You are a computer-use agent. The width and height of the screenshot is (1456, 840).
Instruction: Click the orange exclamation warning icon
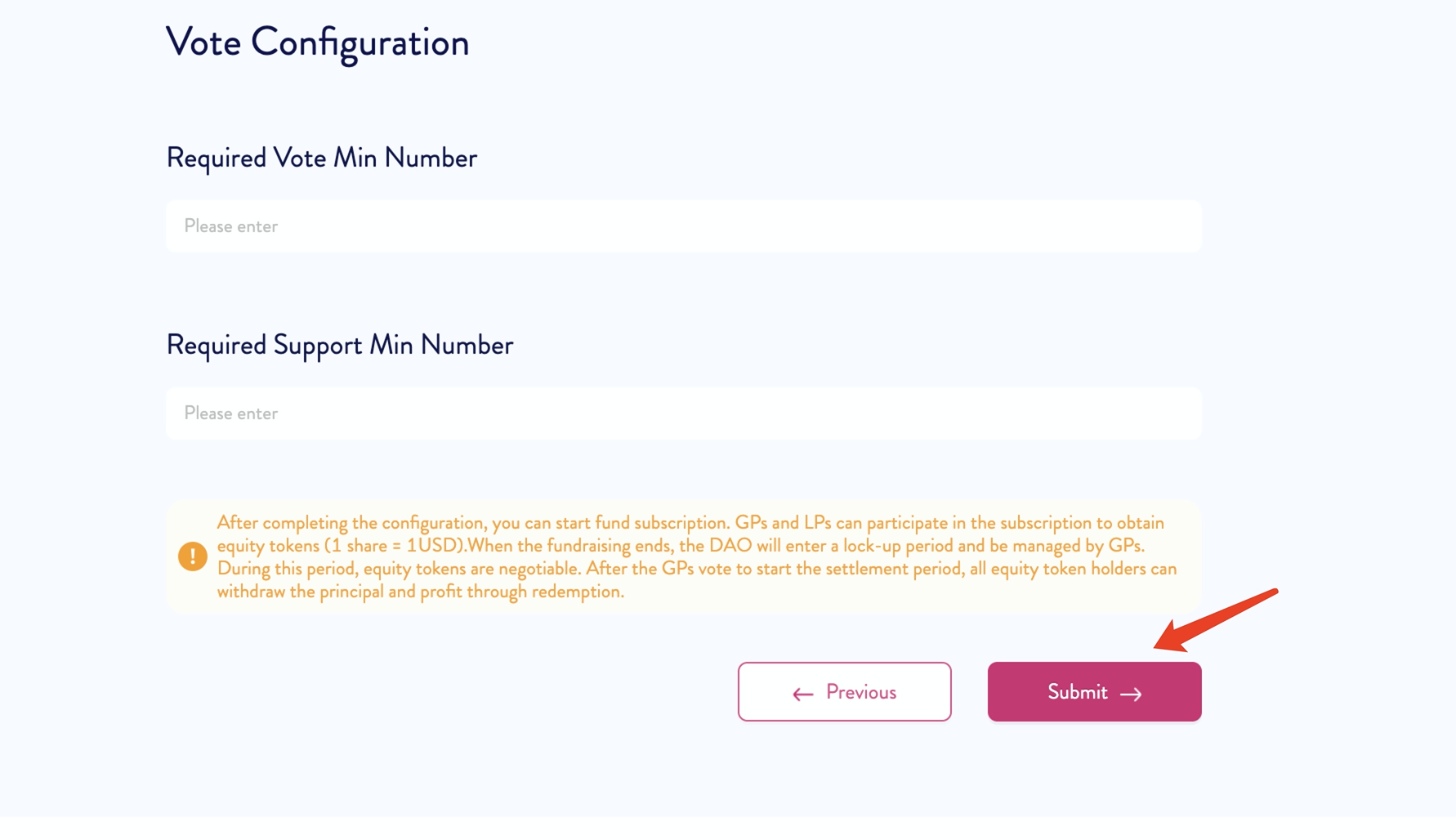pyautogui.click(x=193, y=556)
